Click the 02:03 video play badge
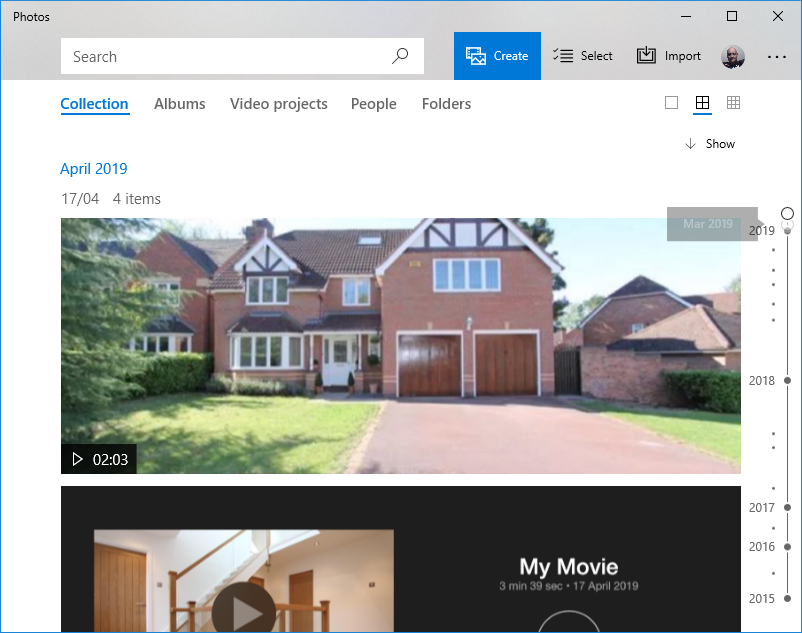The width and height of the screenshot is (802, 633). pyautogui.click(x=99, y=459)
